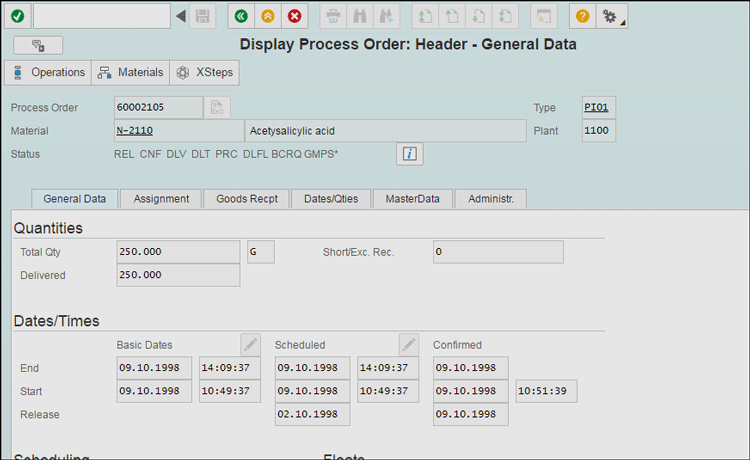
Task: Click the PI01 order type link
Action: coord(596,107)
